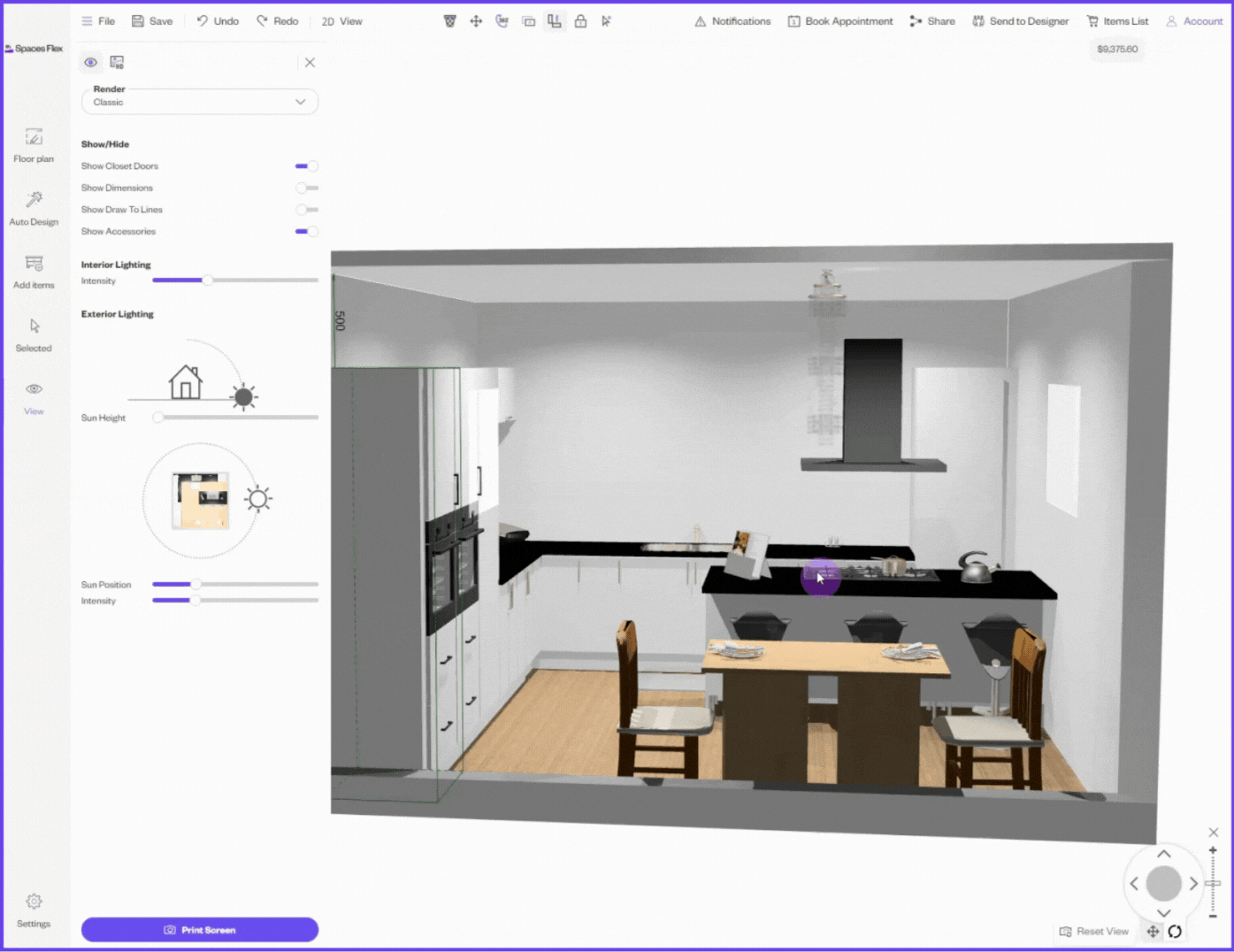
Task: Open Floor plan in sidebar
Action: click(34, 146)
